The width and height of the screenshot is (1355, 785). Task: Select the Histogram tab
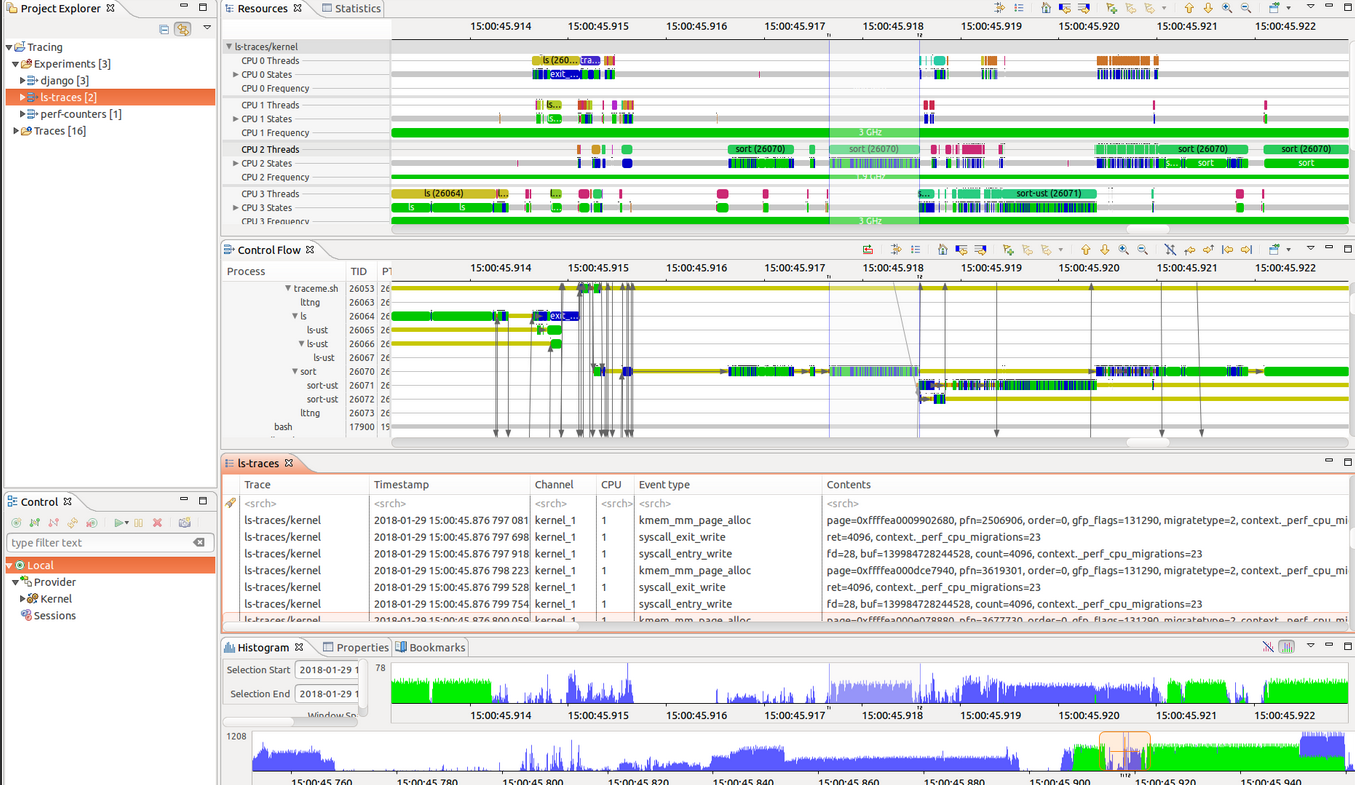264,647
